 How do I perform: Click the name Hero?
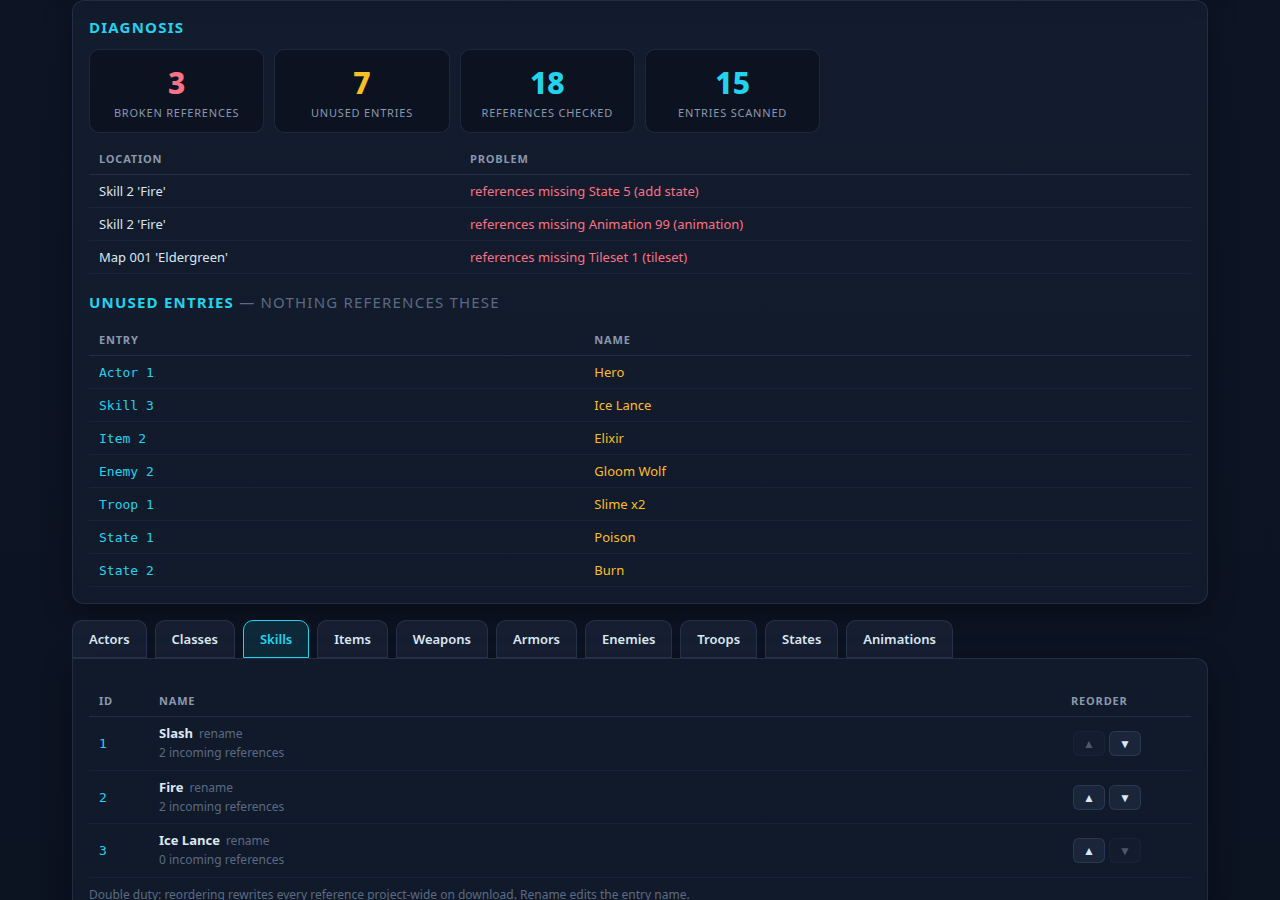coord(609,373)
